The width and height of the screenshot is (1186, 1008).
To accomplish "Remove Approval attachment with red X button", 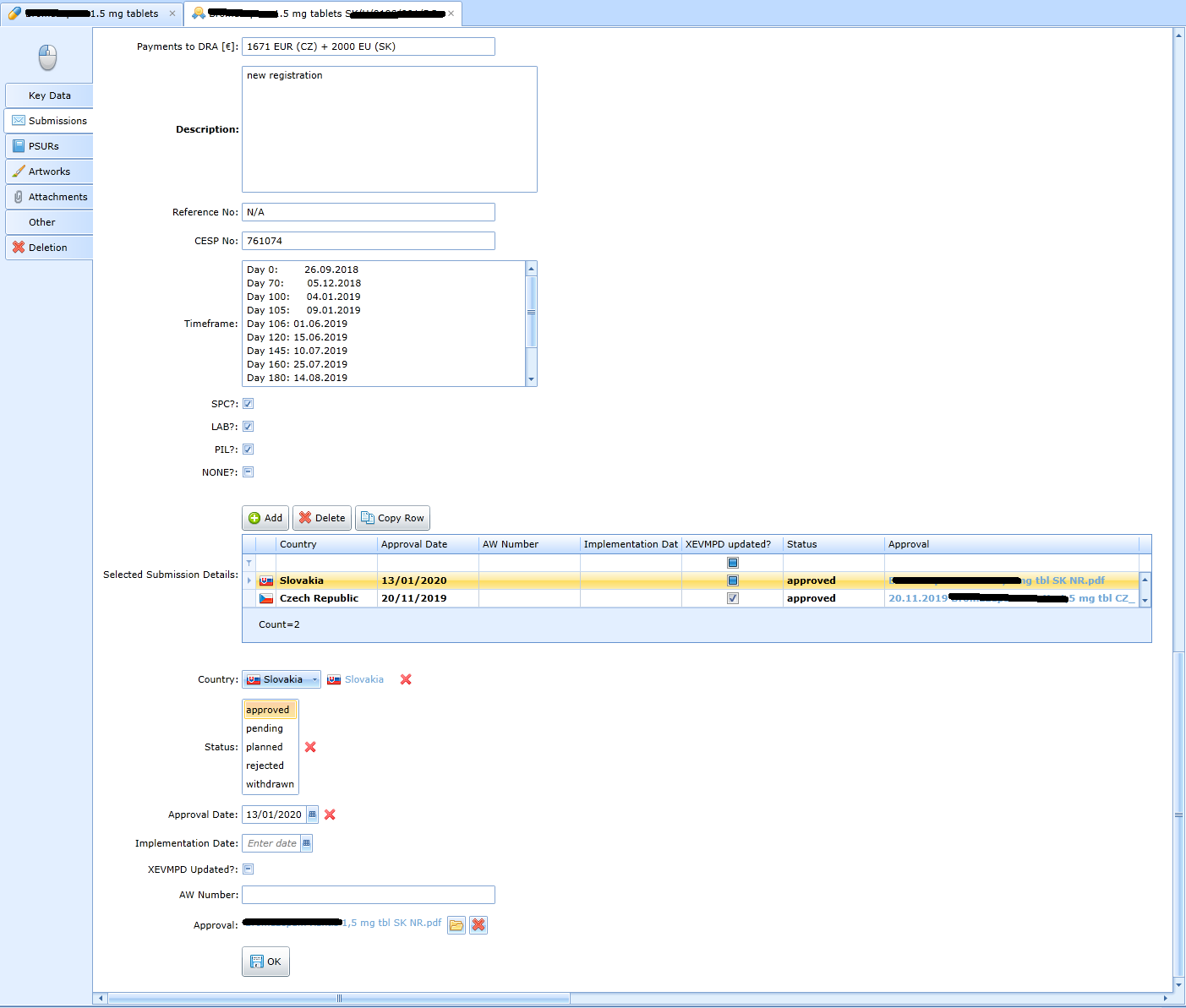I will (478, 925).
